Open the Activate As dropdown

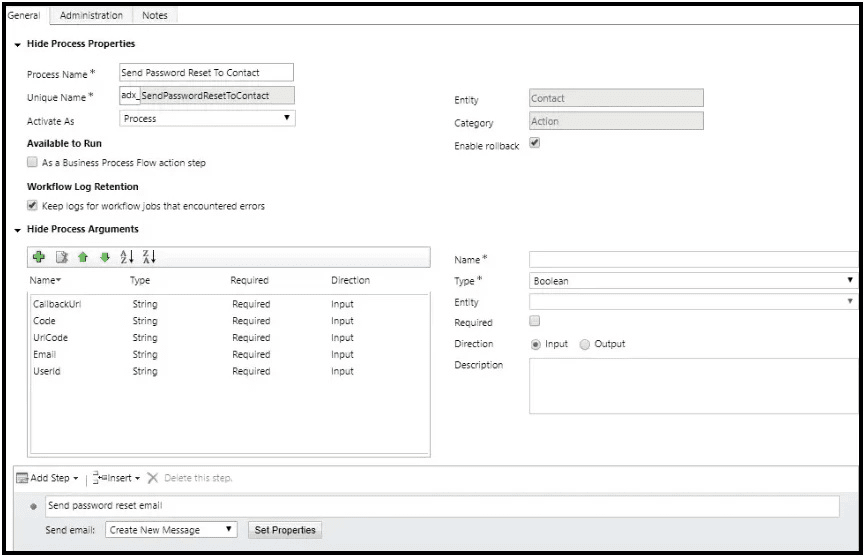tap(207, 118)
